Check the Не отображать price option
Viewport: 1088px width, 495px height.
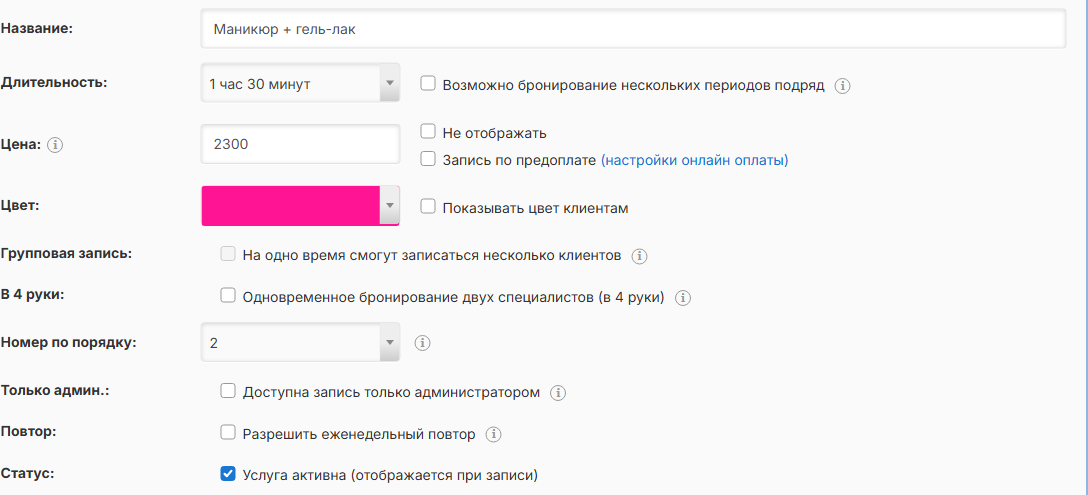click(x=428, y=131)
